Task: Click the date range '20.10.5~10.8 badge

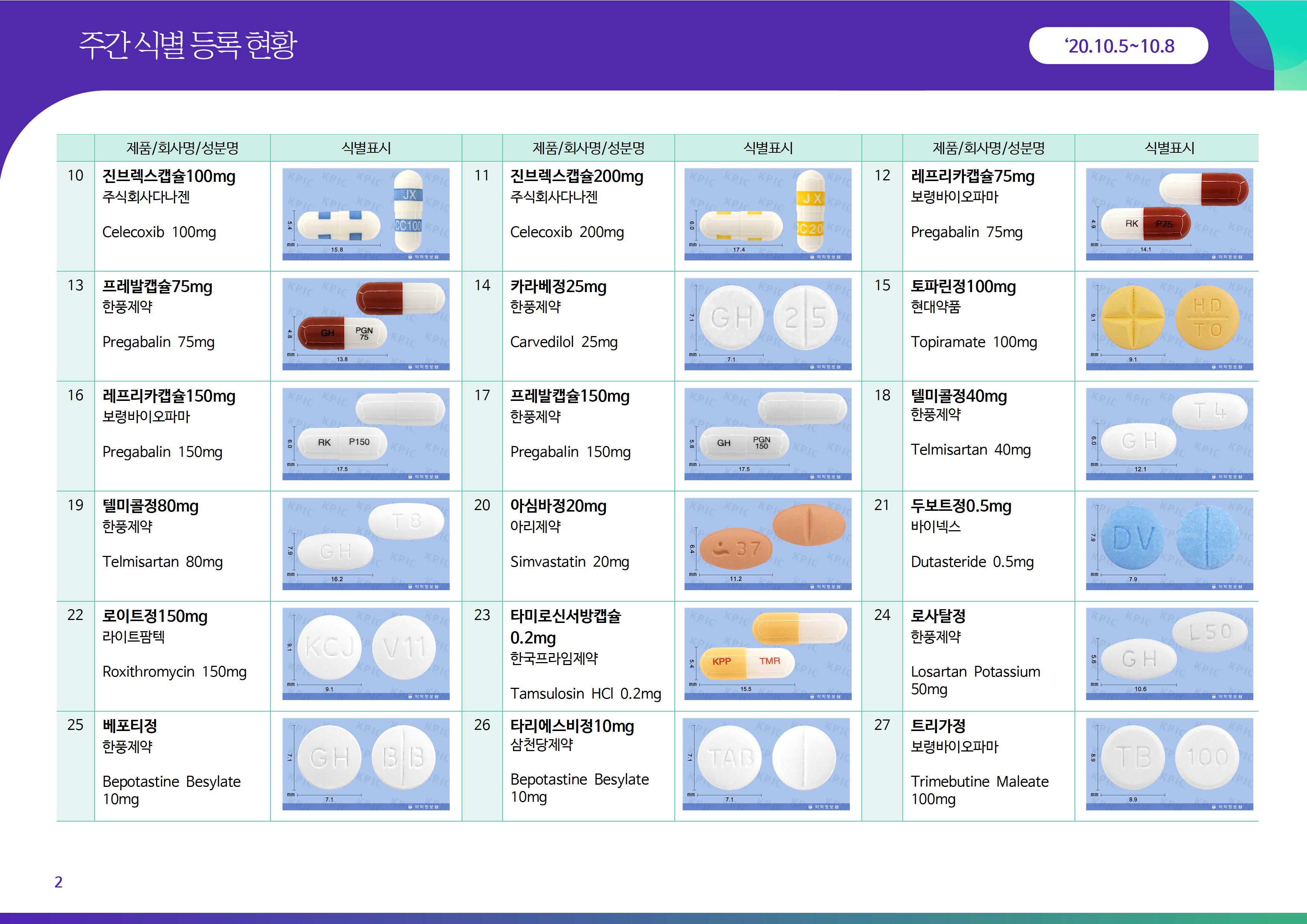Action: pos(1118,45)
